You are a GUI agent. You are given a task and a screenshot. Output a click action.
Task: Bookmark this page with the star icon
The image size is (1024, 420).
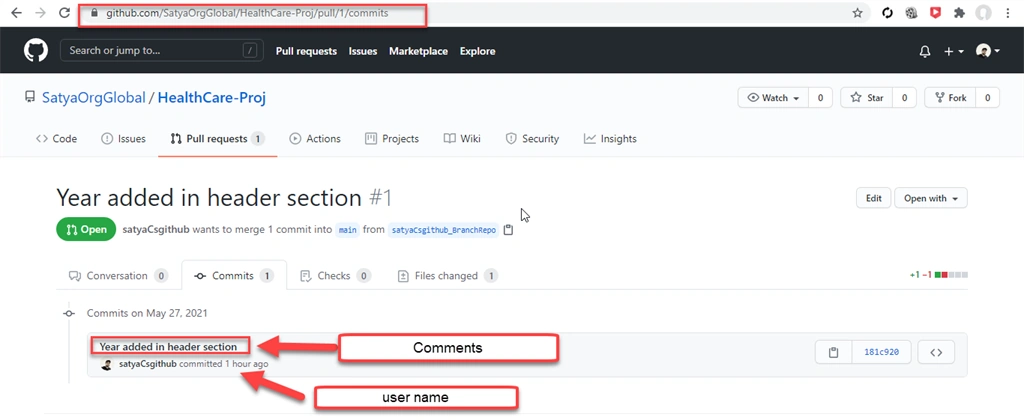(x=857, y=13)
